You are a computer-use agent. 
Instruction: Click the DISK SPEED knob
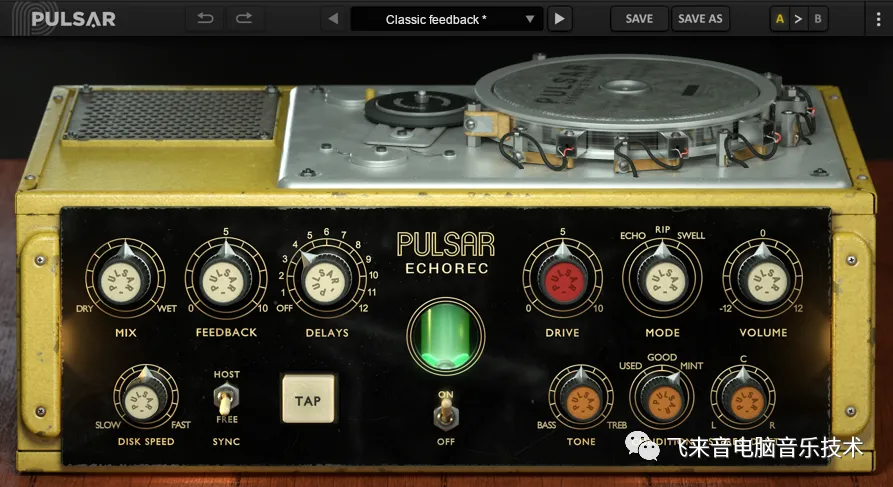click(146, 396)
